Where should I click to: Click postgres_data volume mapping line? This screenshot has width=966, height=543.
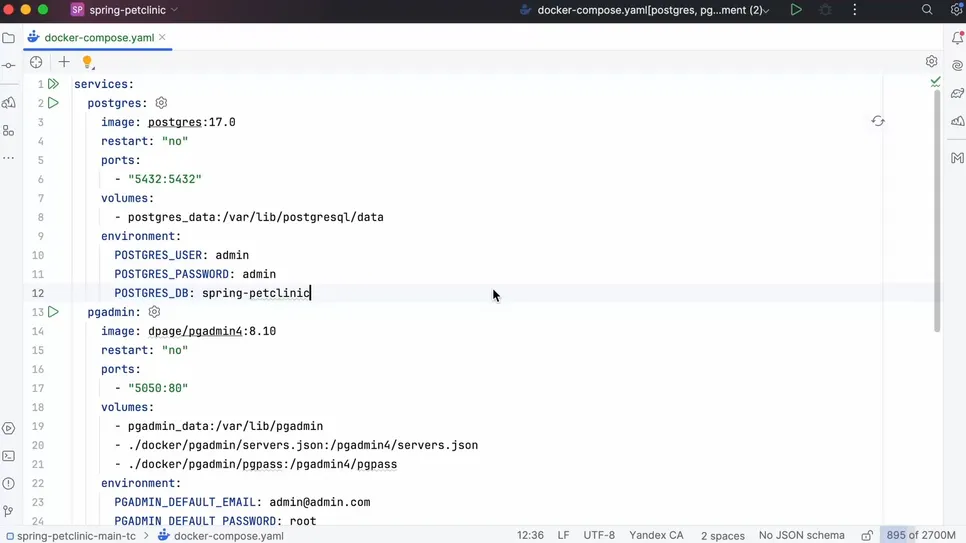click(x=256, y=217)
